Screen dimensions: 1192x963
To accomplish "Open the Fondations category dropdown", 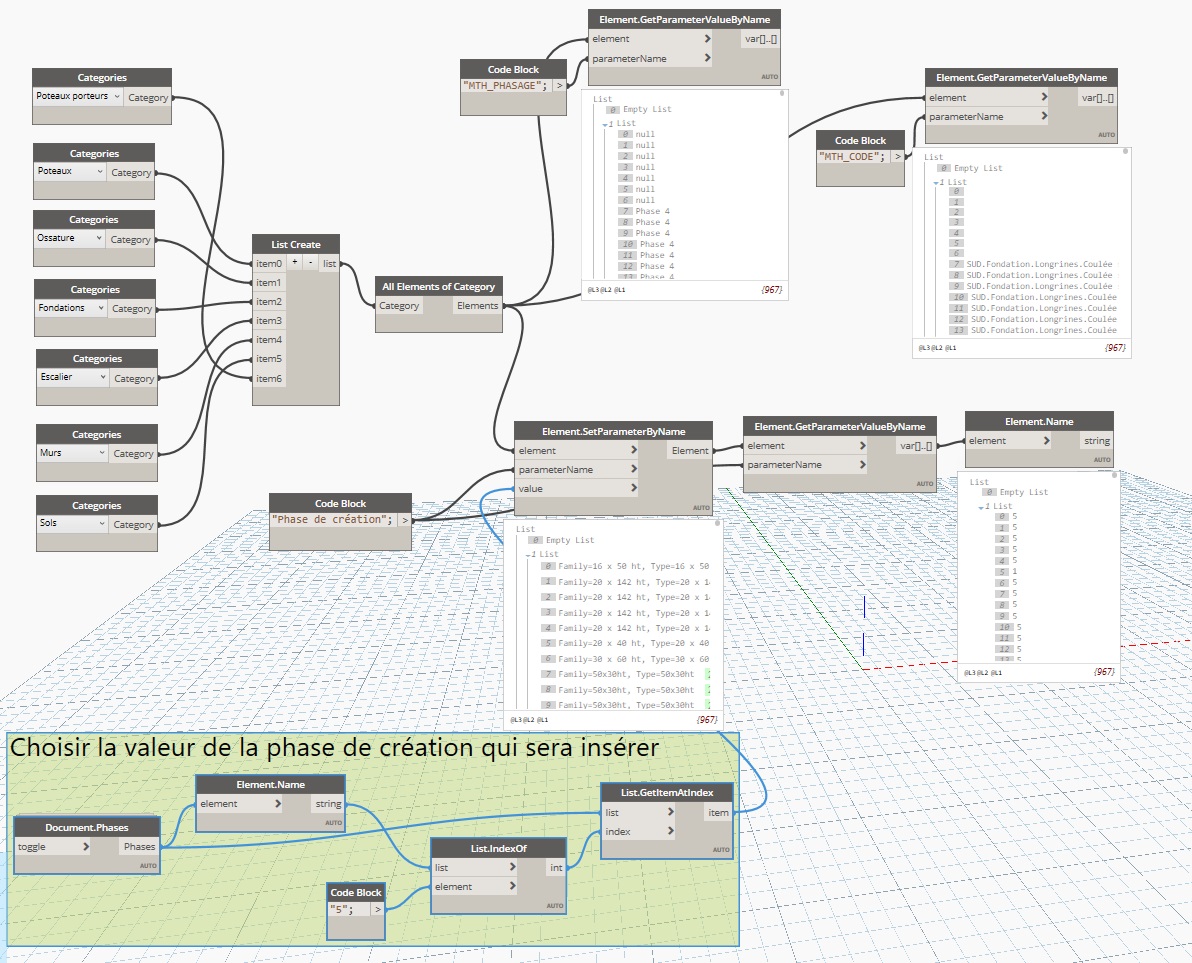I will click(100, 308).
